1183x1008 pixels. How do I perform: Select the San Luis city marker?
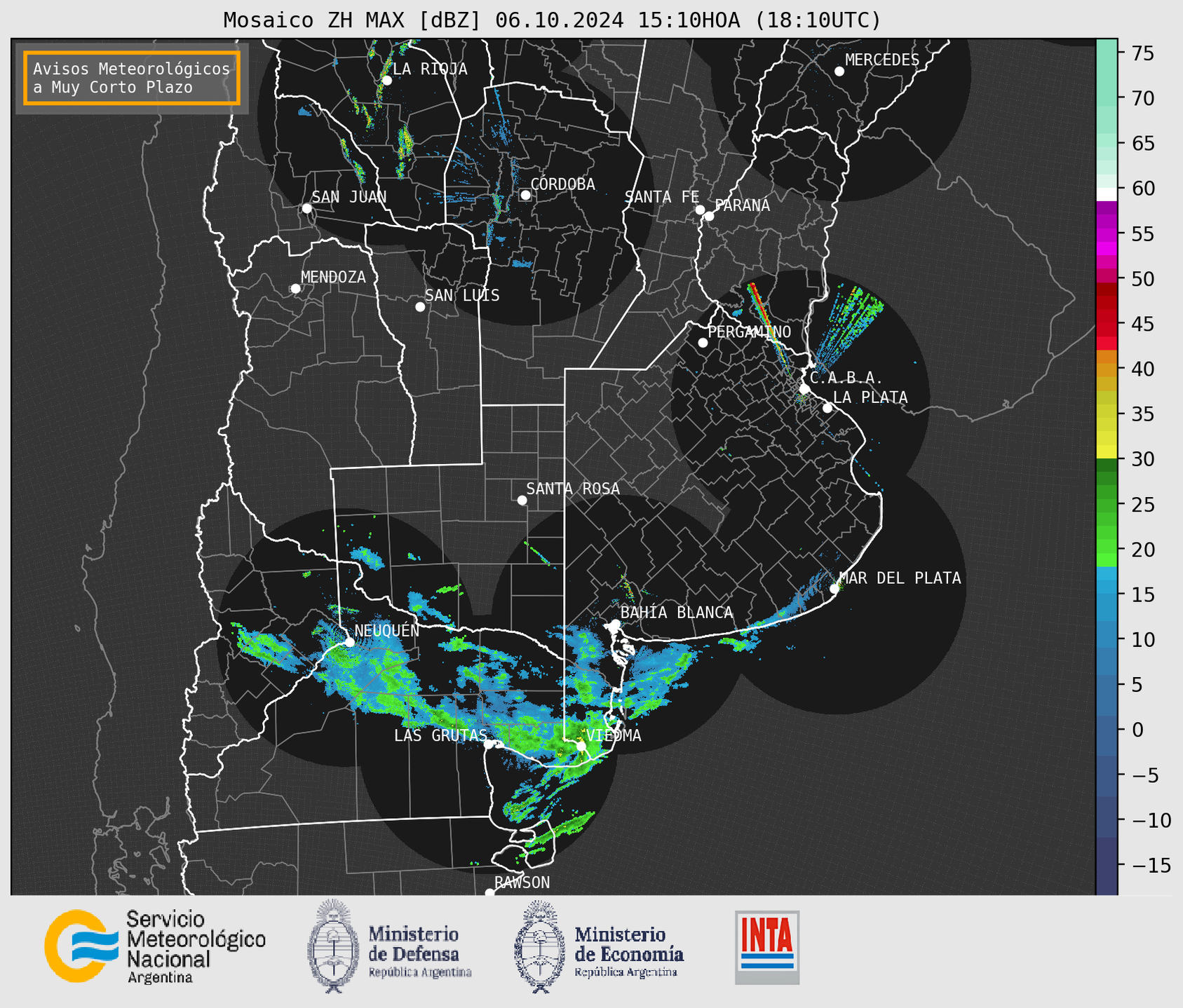tap(420, 307)
